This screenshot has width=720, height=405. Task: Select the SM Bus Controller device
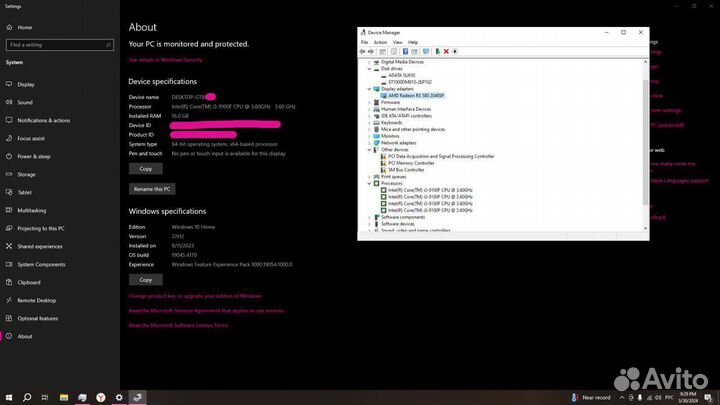tap(406, 170)
